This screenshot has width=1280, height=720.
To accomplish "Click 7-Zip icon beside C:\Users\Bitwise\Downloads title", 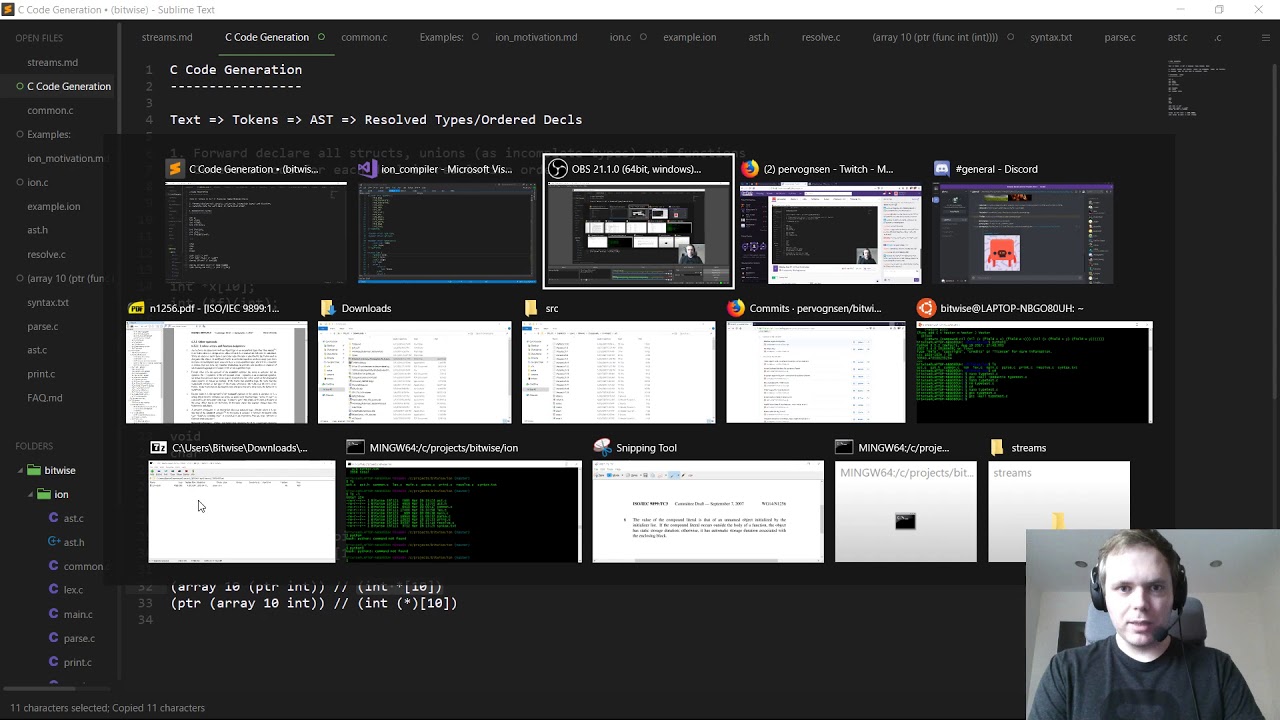I will coord(158,447).
